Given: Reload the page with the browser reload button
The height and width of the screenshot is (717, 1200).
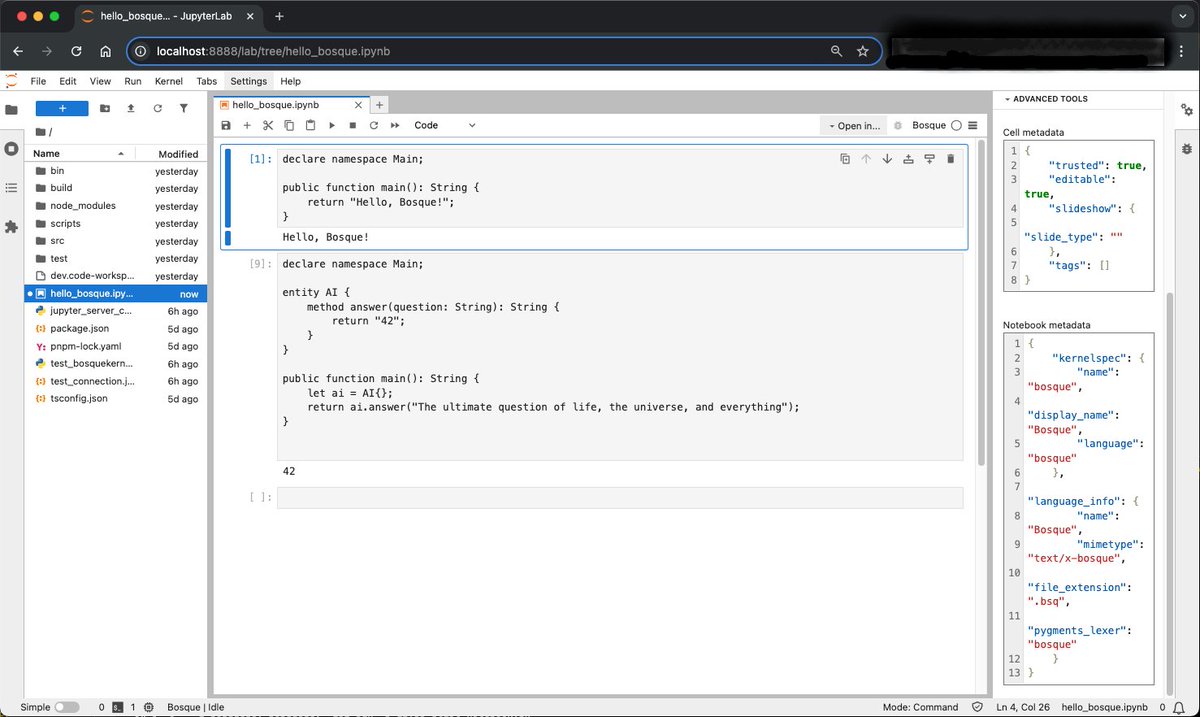Looking at the screenshot, I should [x=76, y=51].
